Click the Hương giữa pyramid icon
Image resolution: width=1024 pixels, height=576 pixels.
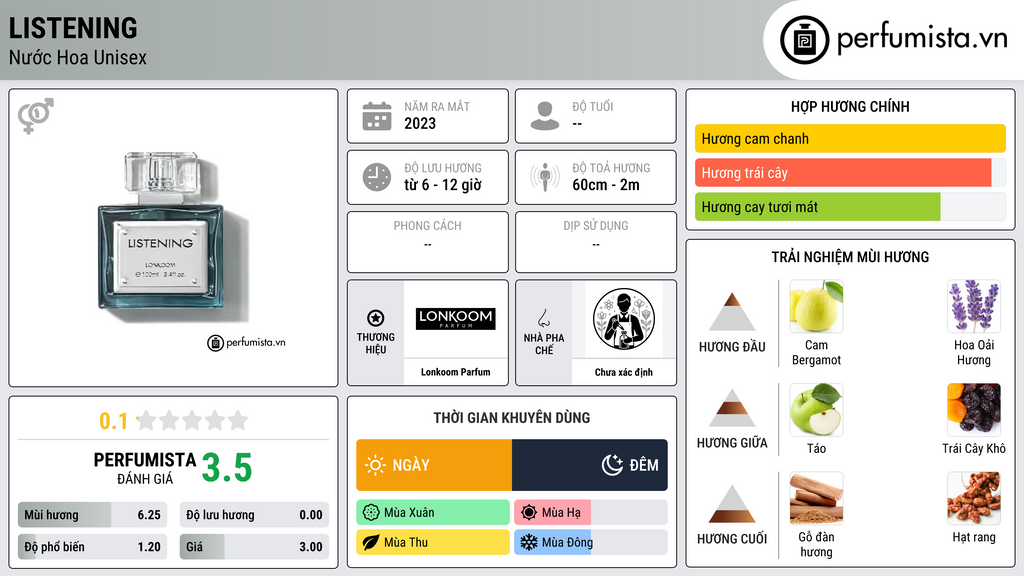click(732, 408)
